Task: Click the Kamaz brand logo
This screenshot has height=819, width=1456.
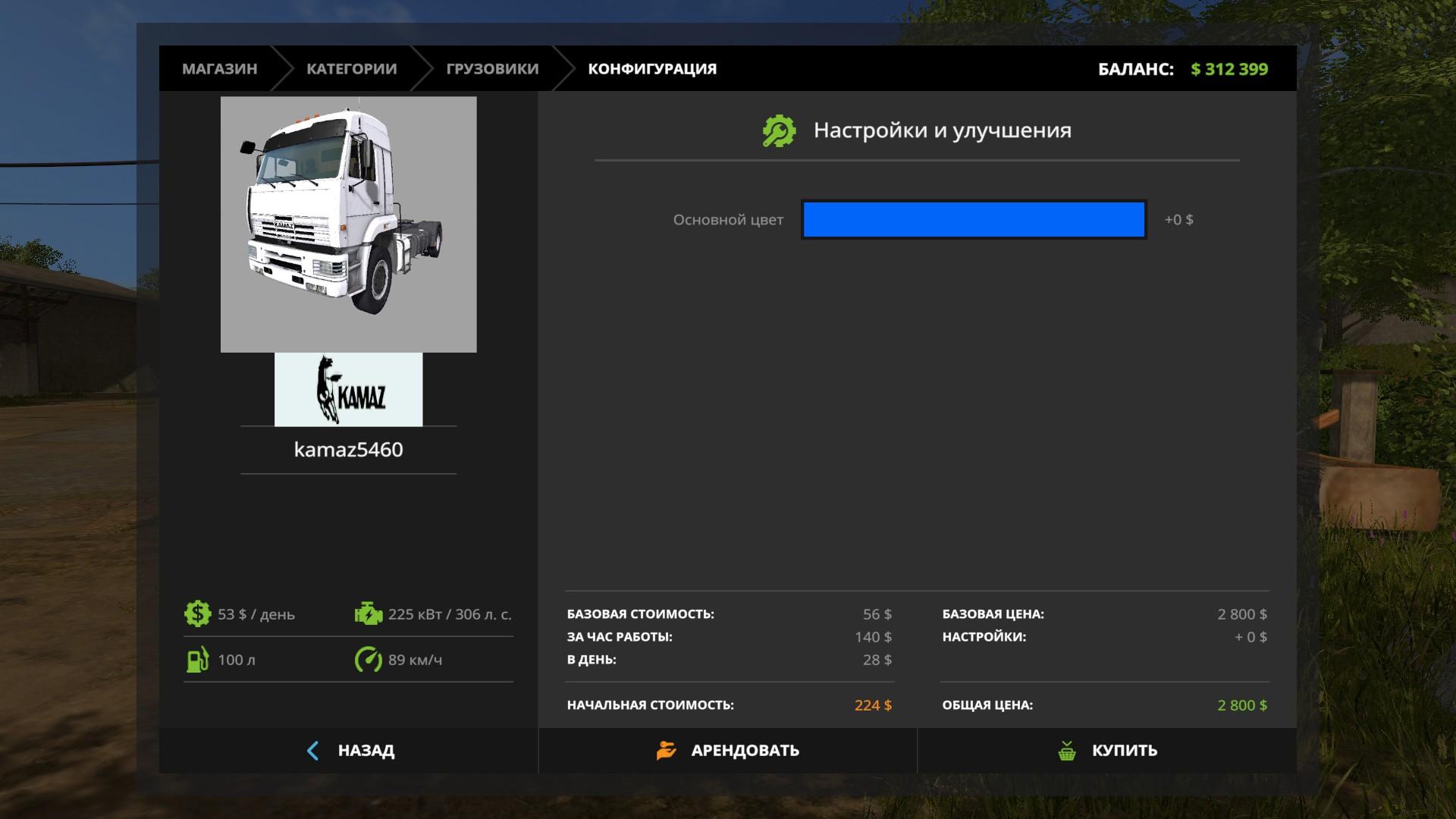Action: click(348, 389)
